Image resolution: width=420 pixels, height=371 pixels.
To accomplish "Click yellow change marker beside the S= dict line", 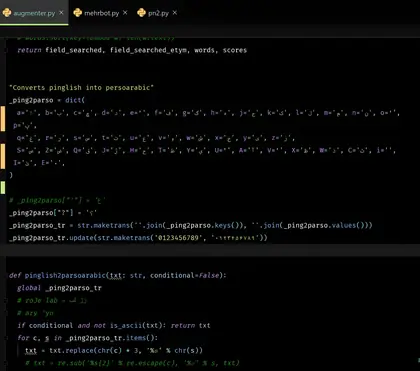I will coord(2,156).
